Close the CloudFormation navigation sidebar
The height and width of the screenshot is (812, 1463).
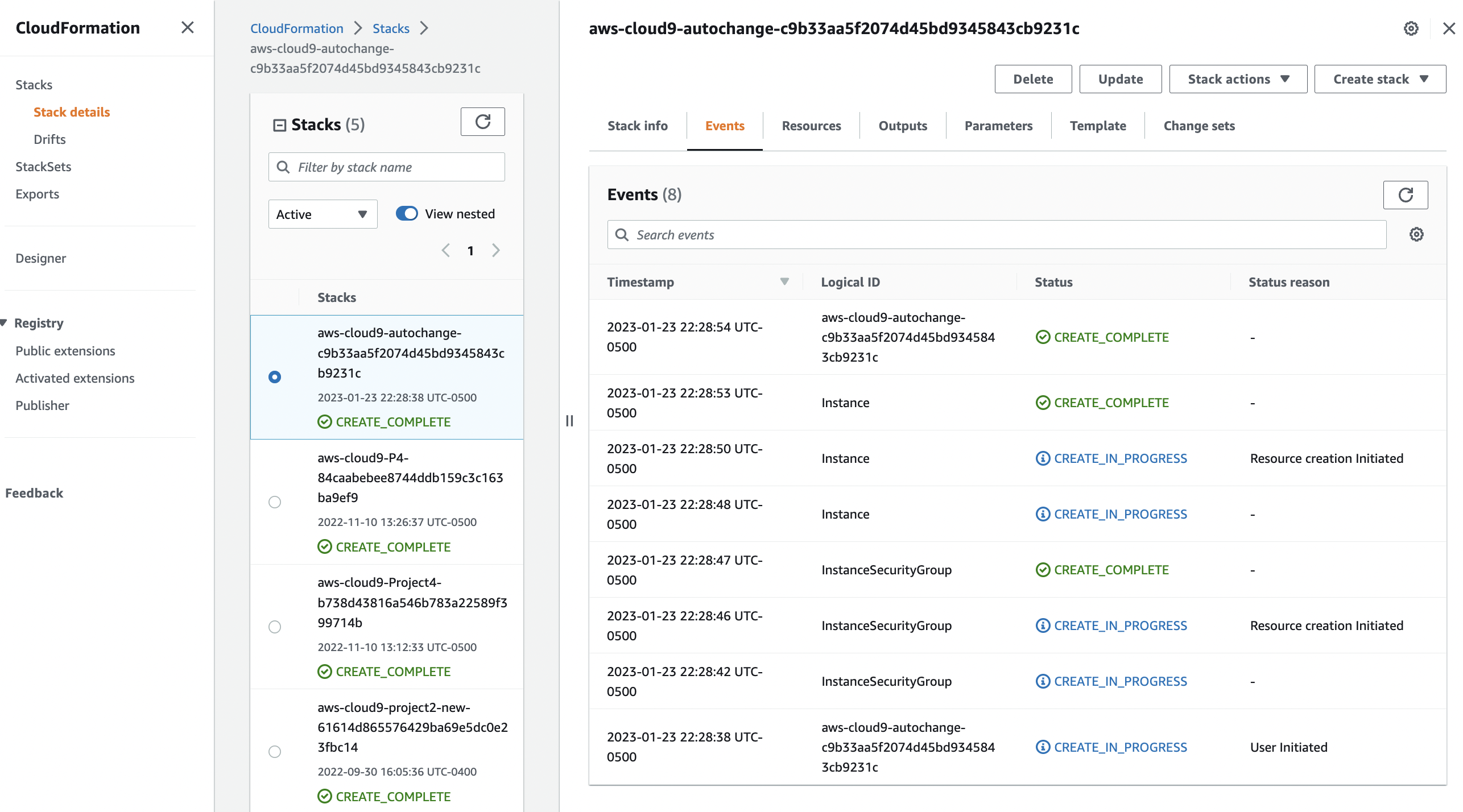188,27
